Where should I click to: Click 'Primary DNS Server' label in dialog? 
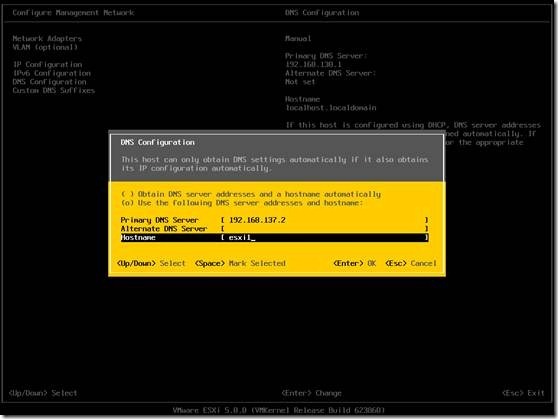pos(159,220)
